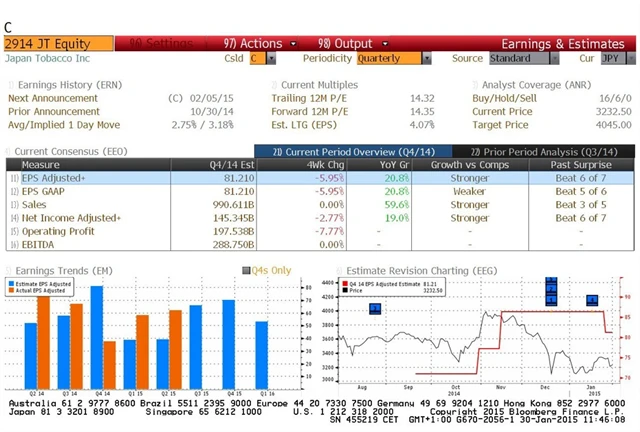Click the Estimate Revision Charting (EEG) icon

point(339,271)
